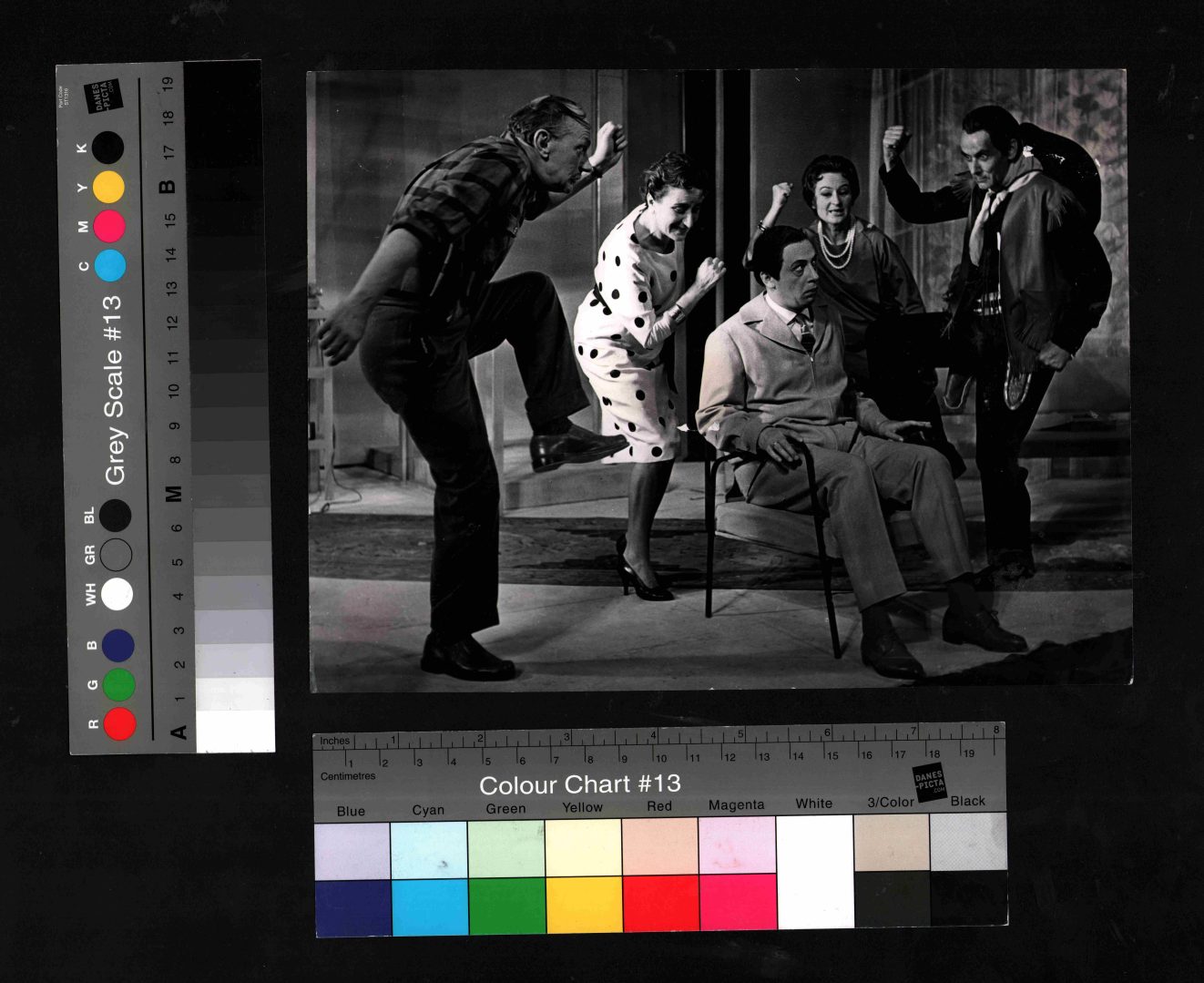Click the "Centimetres" ruler label
The width and height of the screenshot is (1204, 983).
348,776
